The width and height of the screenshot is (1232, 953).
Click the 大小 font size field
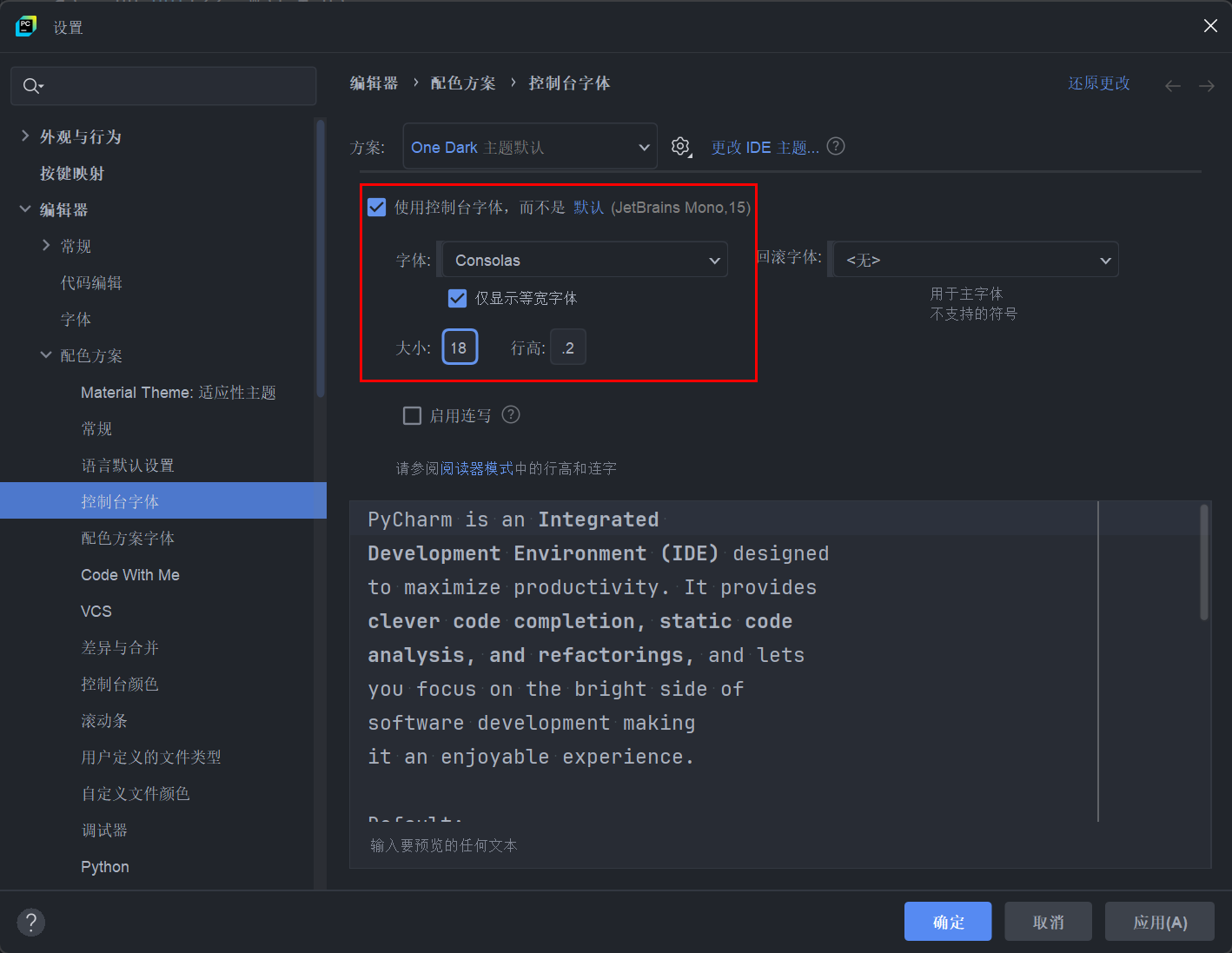point(460,347)
